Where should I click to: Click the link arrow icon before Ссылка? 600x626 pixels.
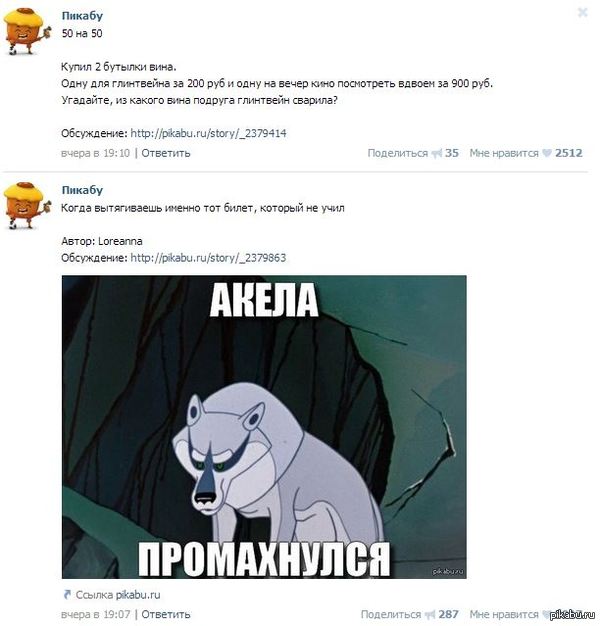[67, 594]
